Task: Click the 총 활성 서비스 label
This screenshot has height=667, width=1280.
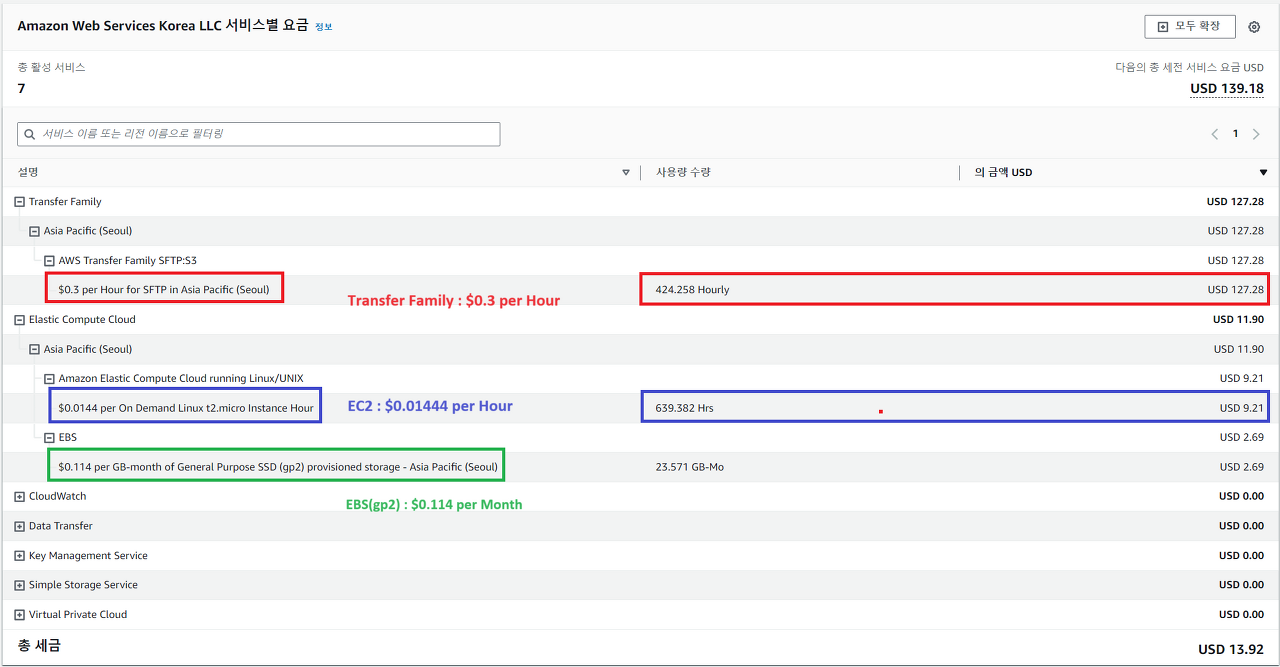Action: pos(51,68)
